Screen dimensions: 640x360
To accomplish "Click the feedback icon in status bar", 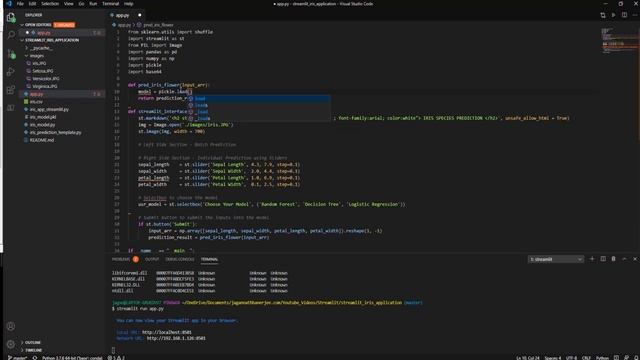I will pyautogui.click(x=627, y=358).
